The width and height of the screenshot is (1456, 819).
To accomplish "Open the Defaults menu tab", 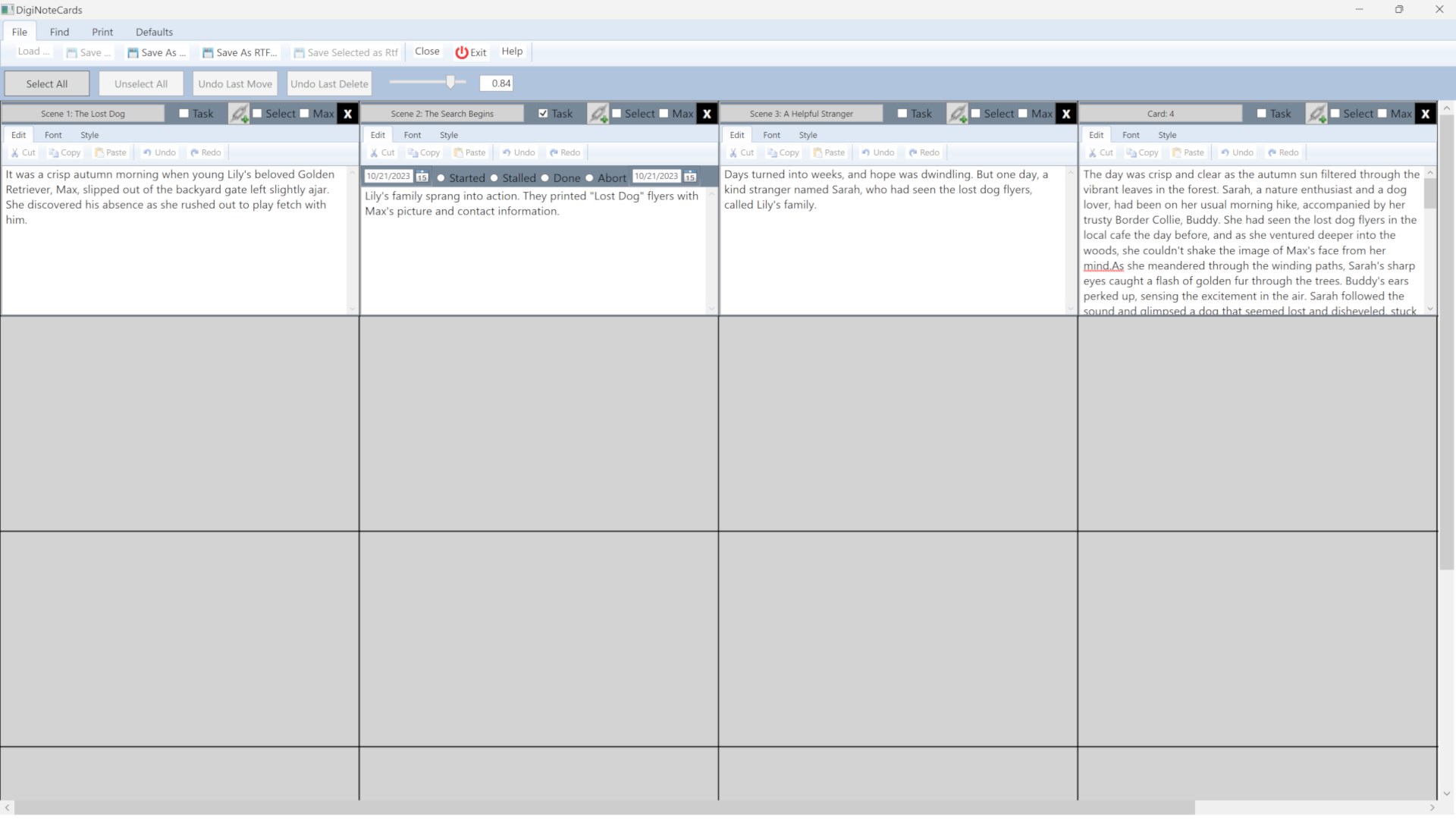I will (x=154, y=32).
